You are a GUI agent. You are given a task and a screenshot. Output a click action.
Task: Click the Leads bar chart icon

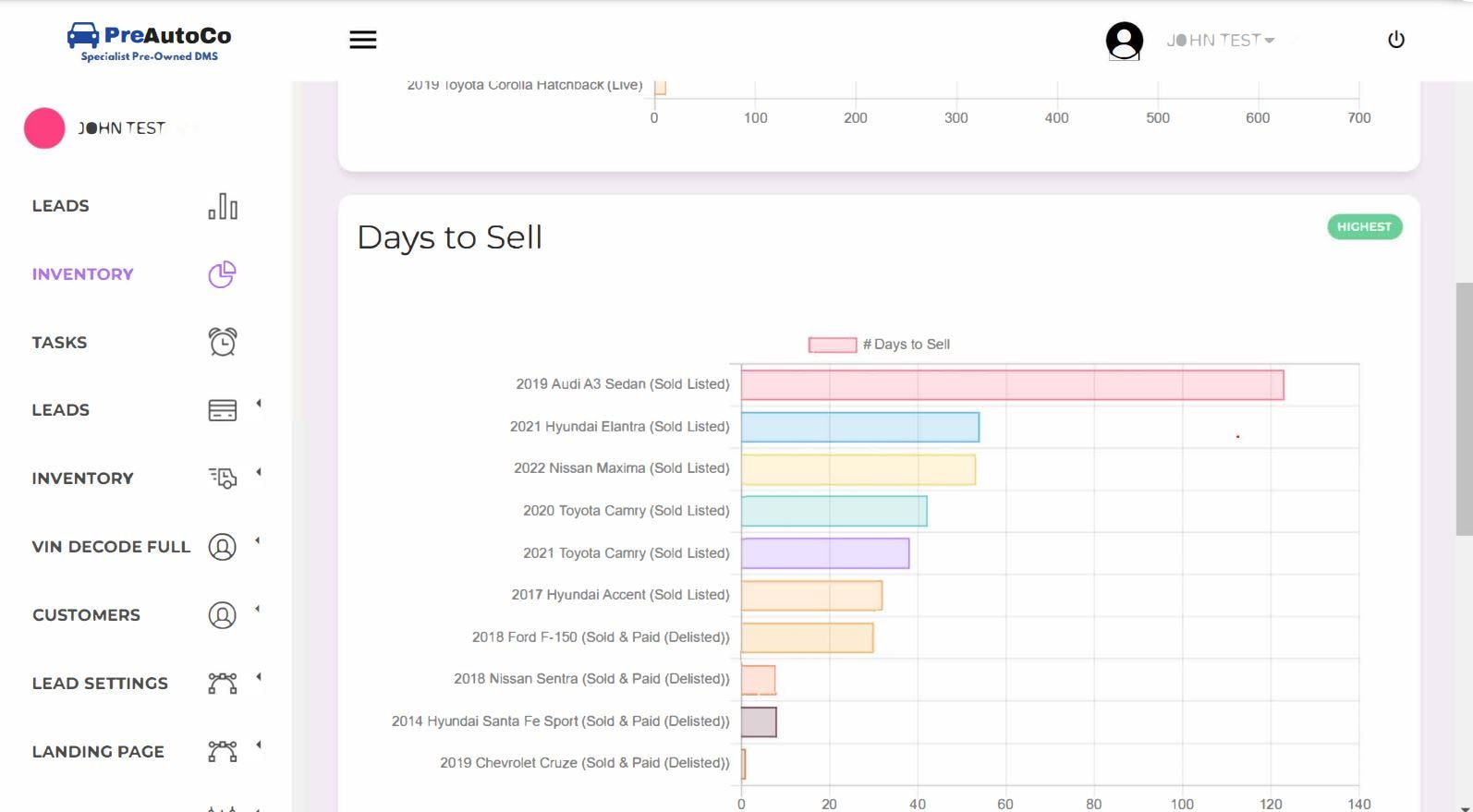(222, 206)
